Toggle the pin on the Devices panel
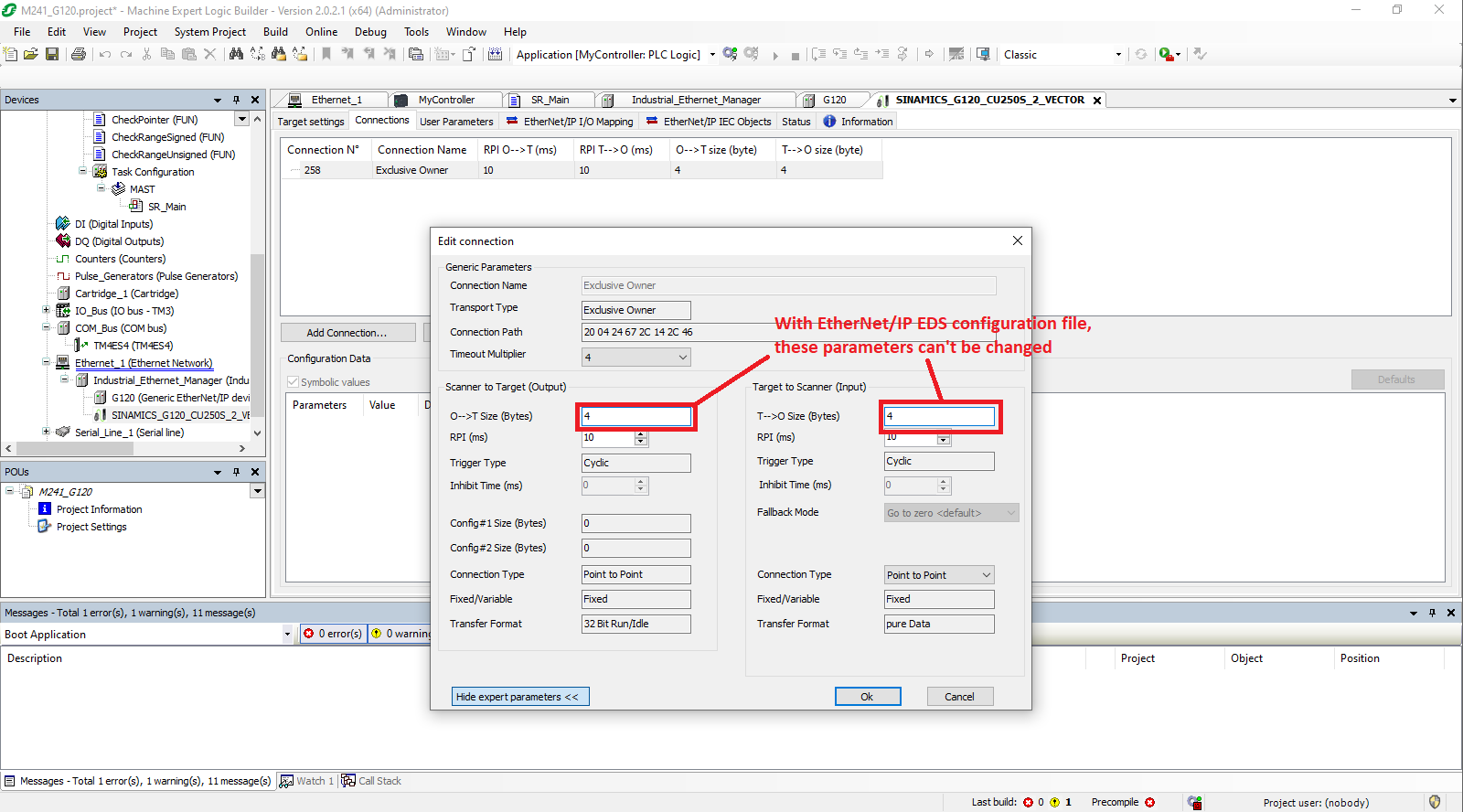 coord(236,100)
